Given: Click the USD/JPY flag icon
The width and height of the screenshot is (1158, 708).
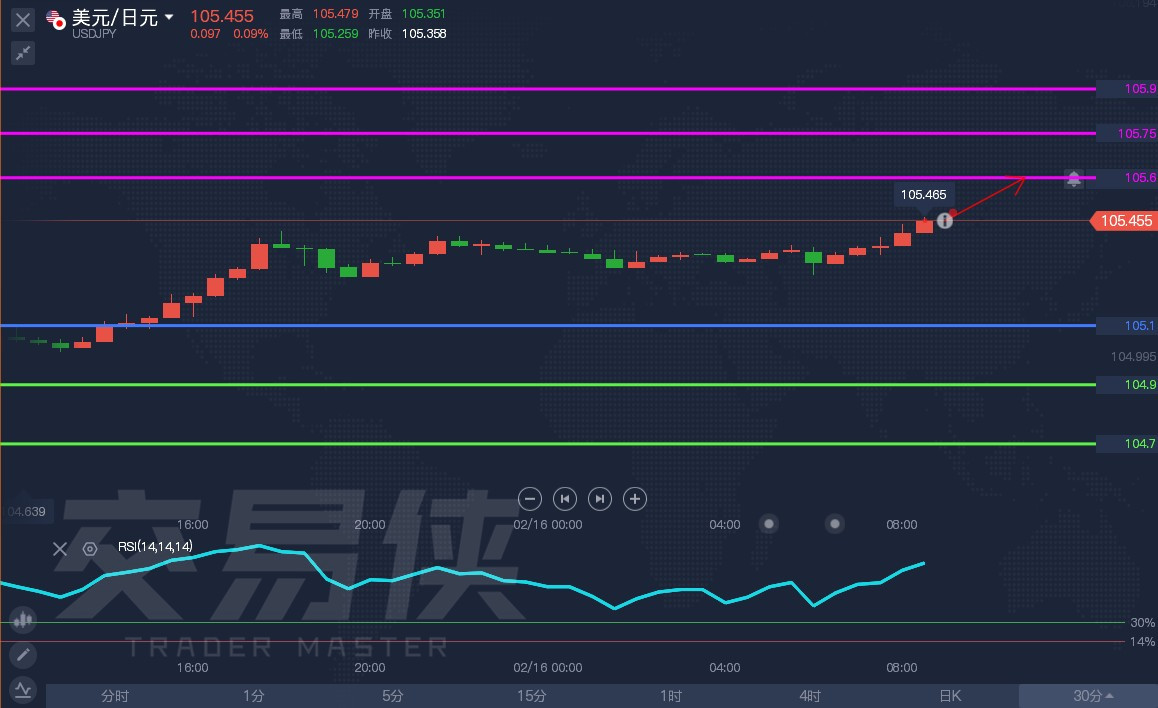Looking at the screenshot, I should [x=55, y=20].
